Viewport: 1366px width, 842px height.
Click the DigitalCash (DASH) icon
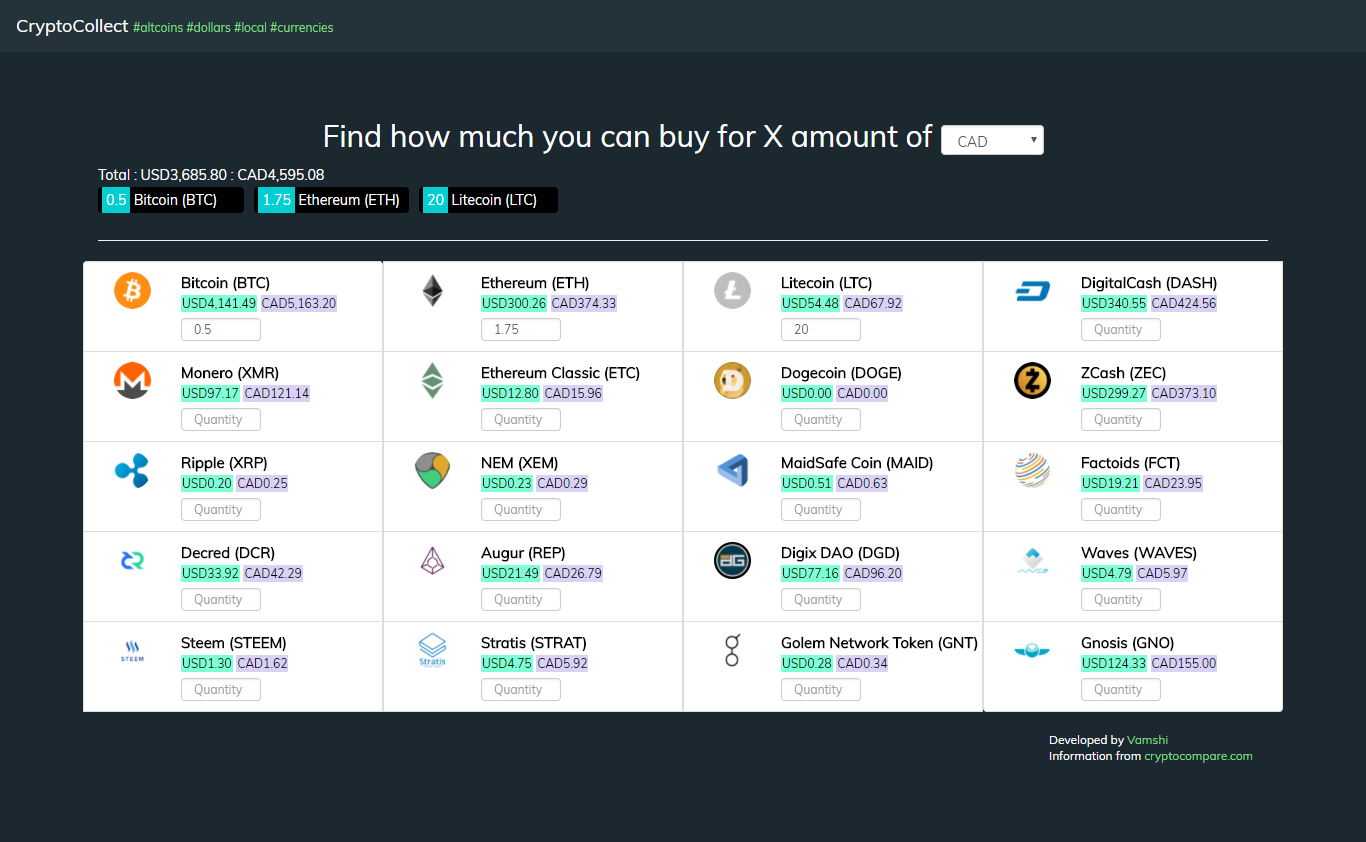tap(1032, 290)
